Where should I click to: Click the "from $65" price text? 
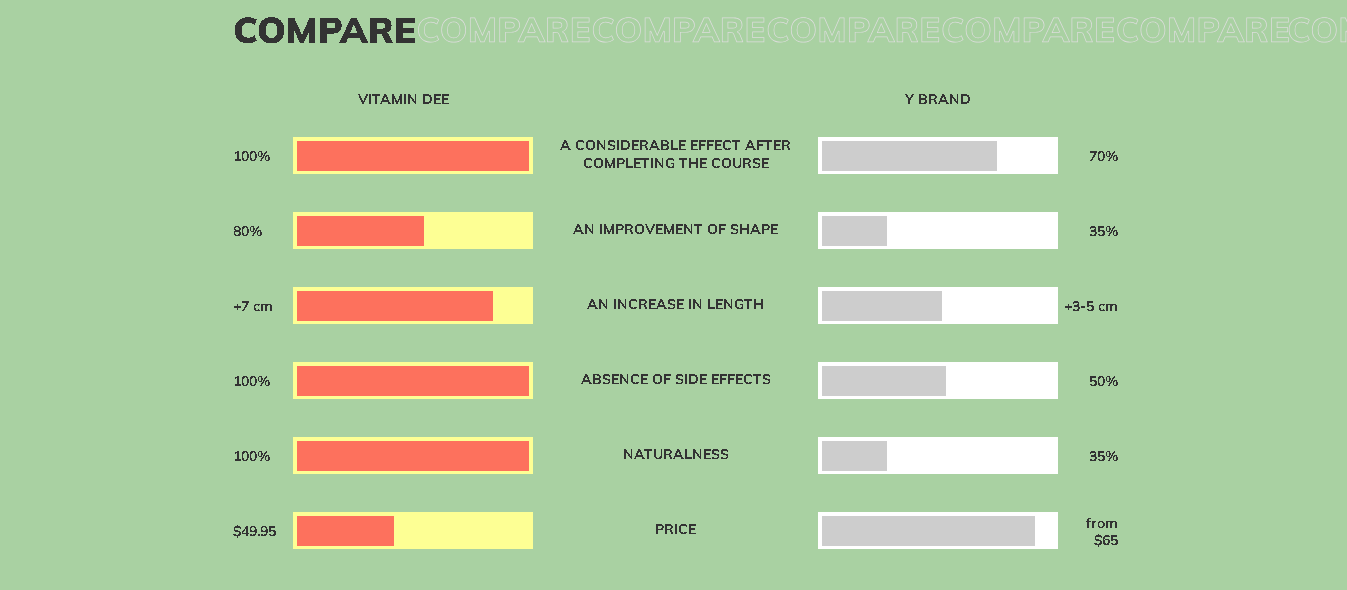(1103, 532)
